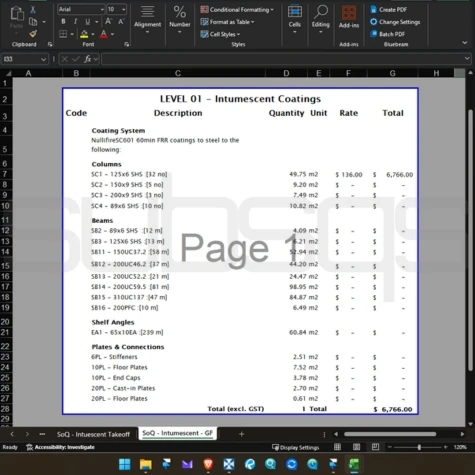Open Conditional Formatting menu
The image size is (475, 475).
[237, 10]
